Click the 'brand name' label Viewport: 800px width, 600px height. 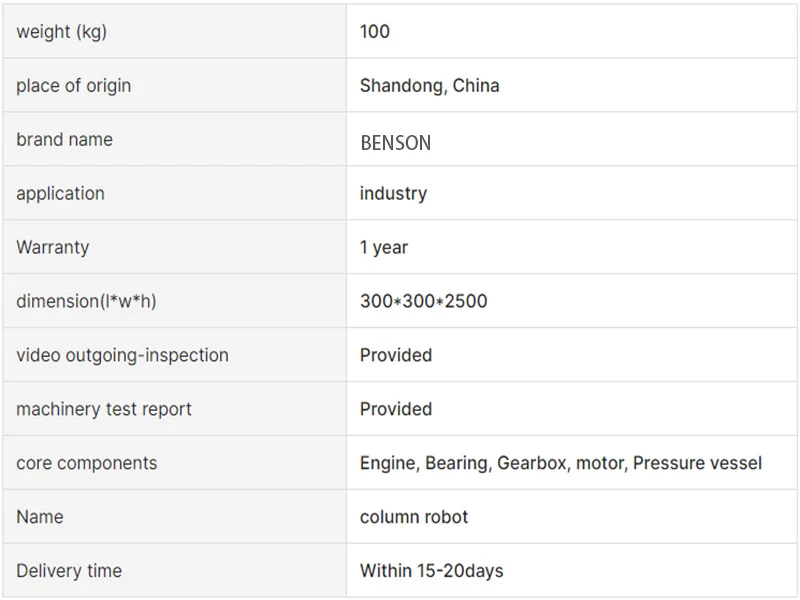click(64, 139)
